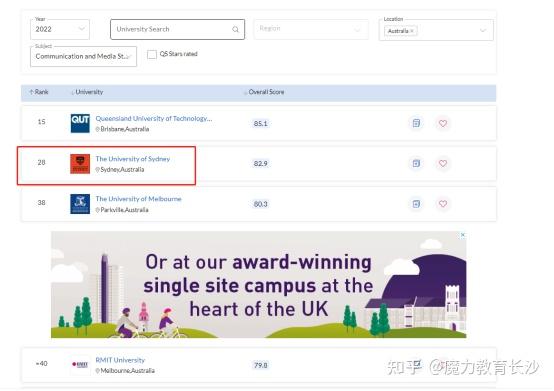Click compare icon in Melbourne row

tap(416, 204)
